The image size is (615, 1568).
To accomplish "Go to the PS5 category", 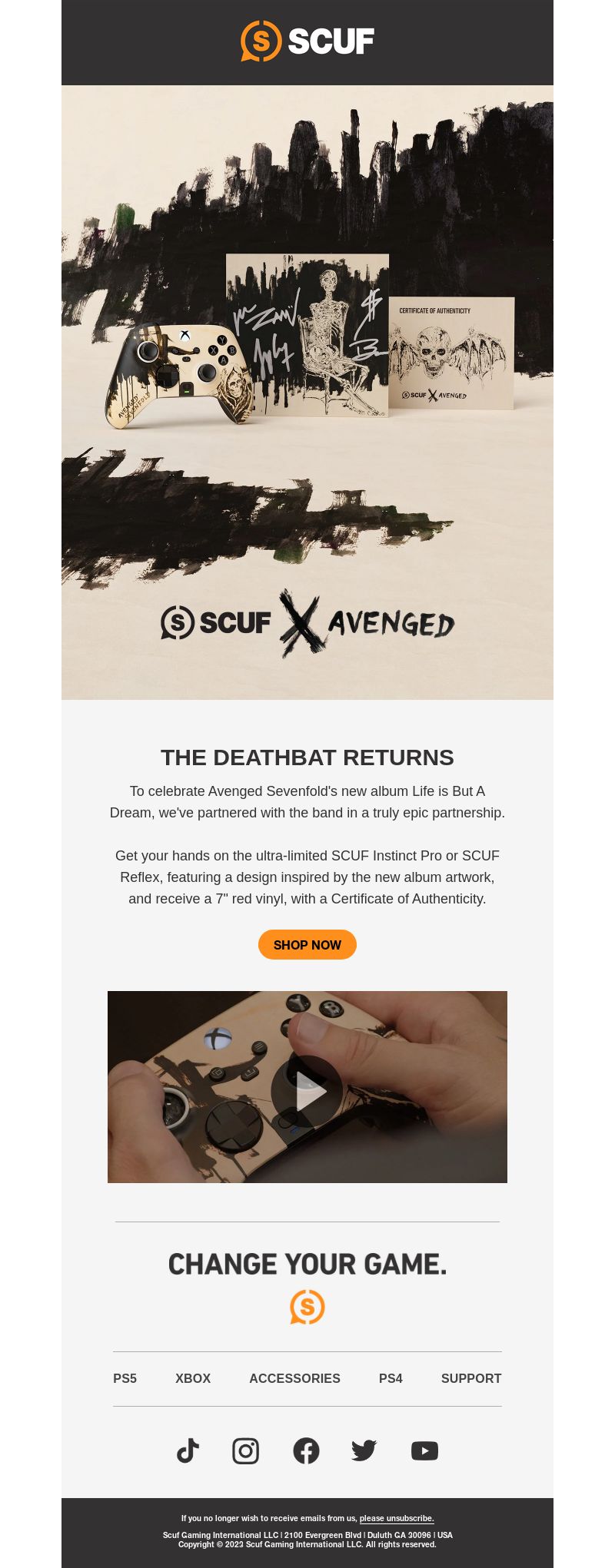I will 125,1379.
